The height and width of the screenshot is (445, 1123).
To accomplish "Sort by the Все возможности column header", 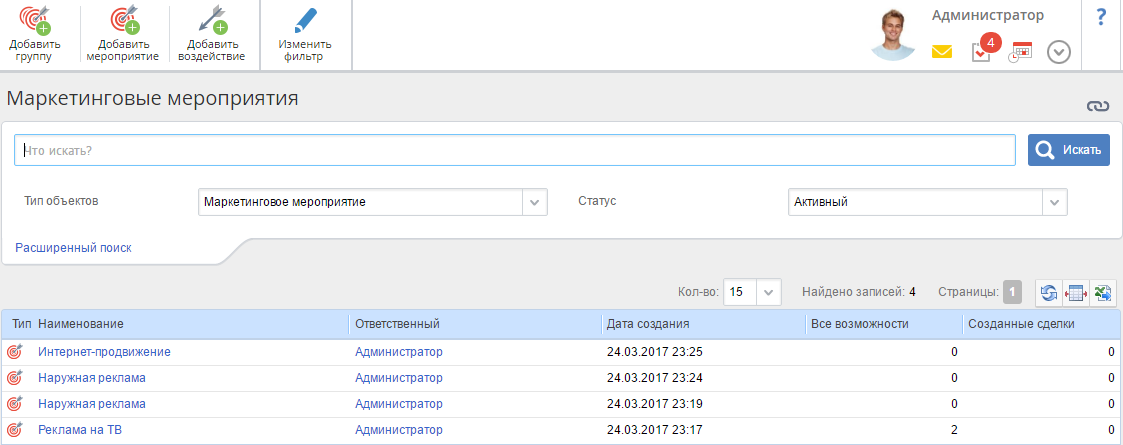I will tap(859, 325).
